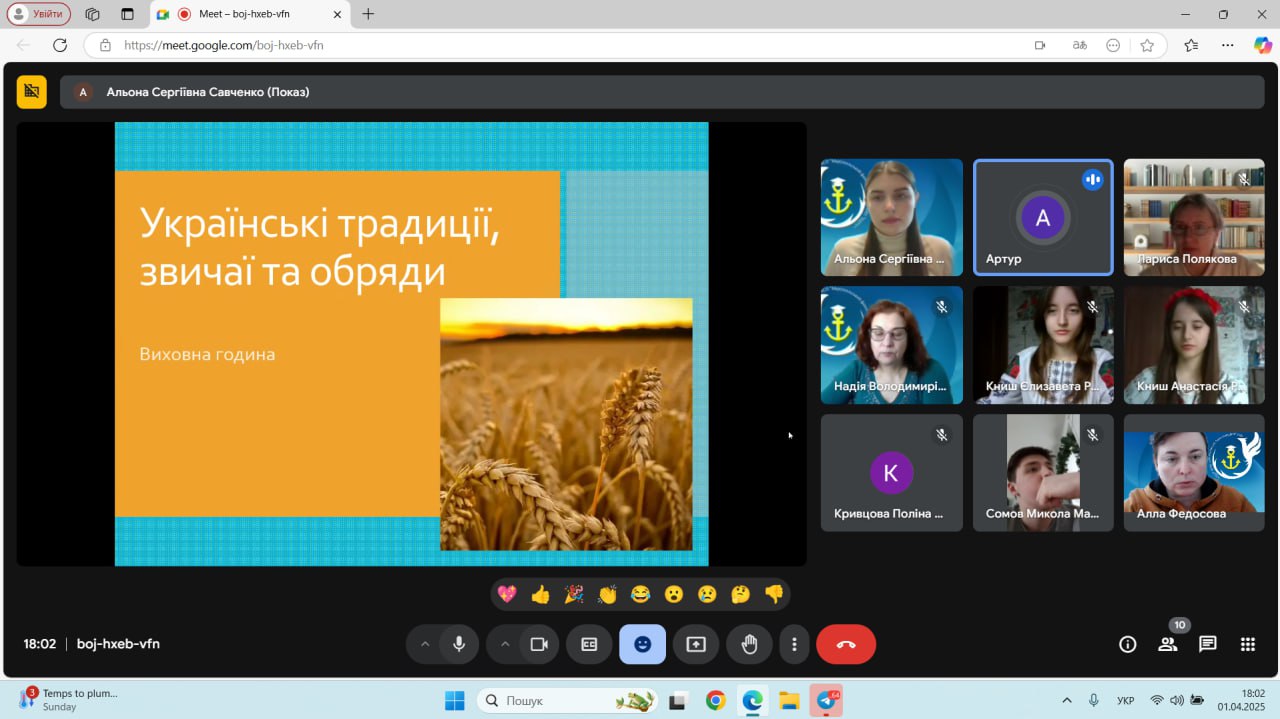Viewport: 1280px width, 719px height.
Task: Expand video settings chevron beside camera
Action: (505, 644)
